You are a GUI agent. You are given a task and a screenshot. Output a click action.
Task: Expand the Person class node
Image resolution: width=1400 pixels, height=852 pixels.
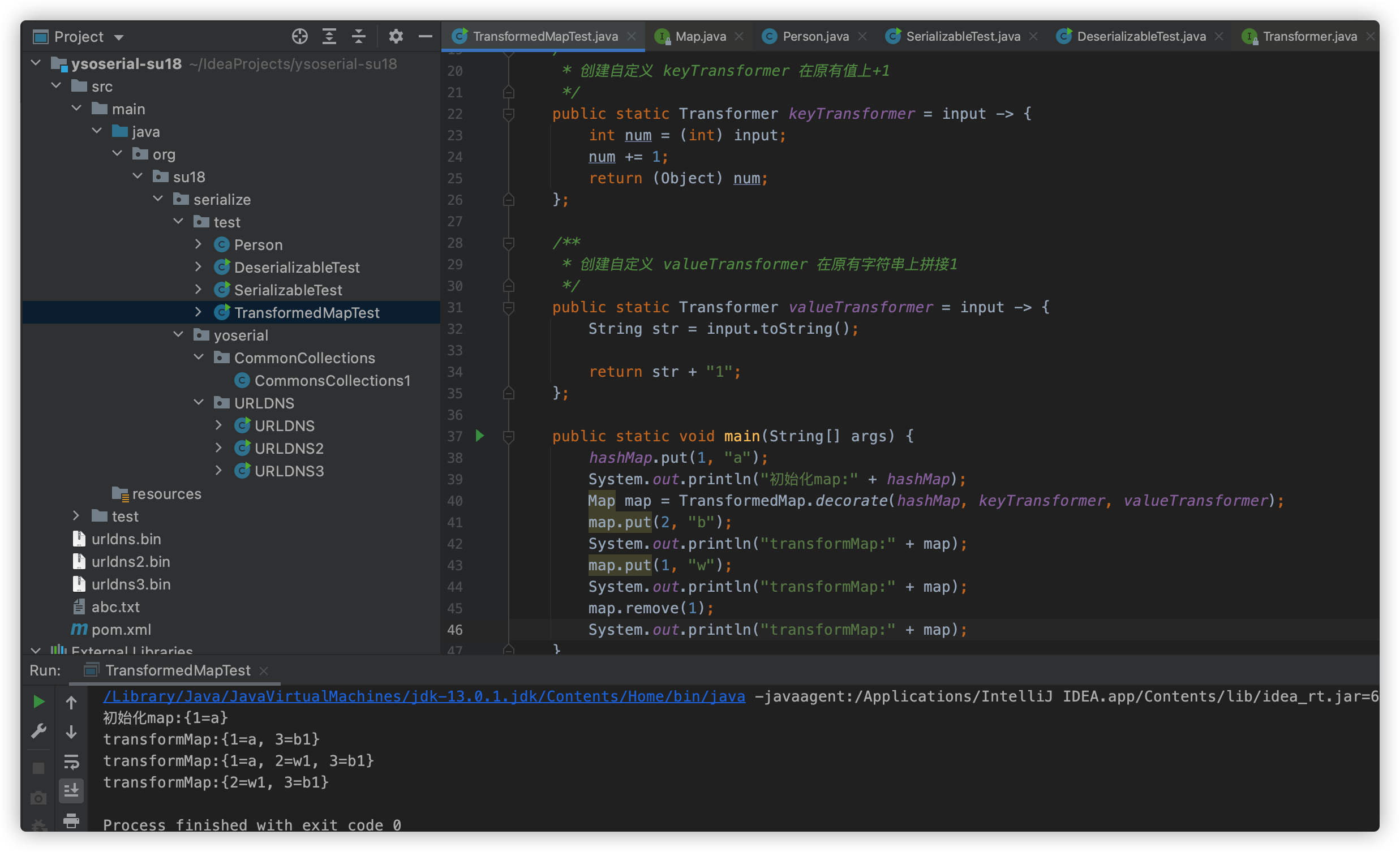(197, 244)
